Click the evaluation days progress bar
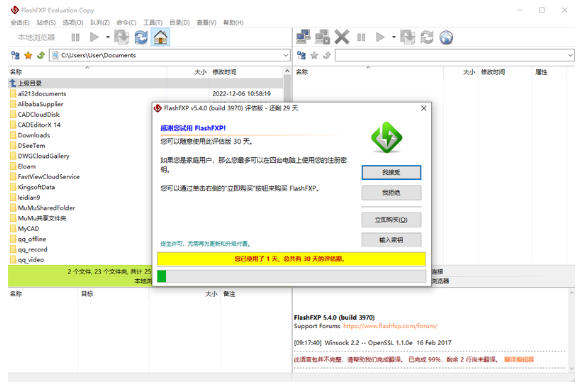The height and width of the screenshot is (383, 579). pos(291,276)
